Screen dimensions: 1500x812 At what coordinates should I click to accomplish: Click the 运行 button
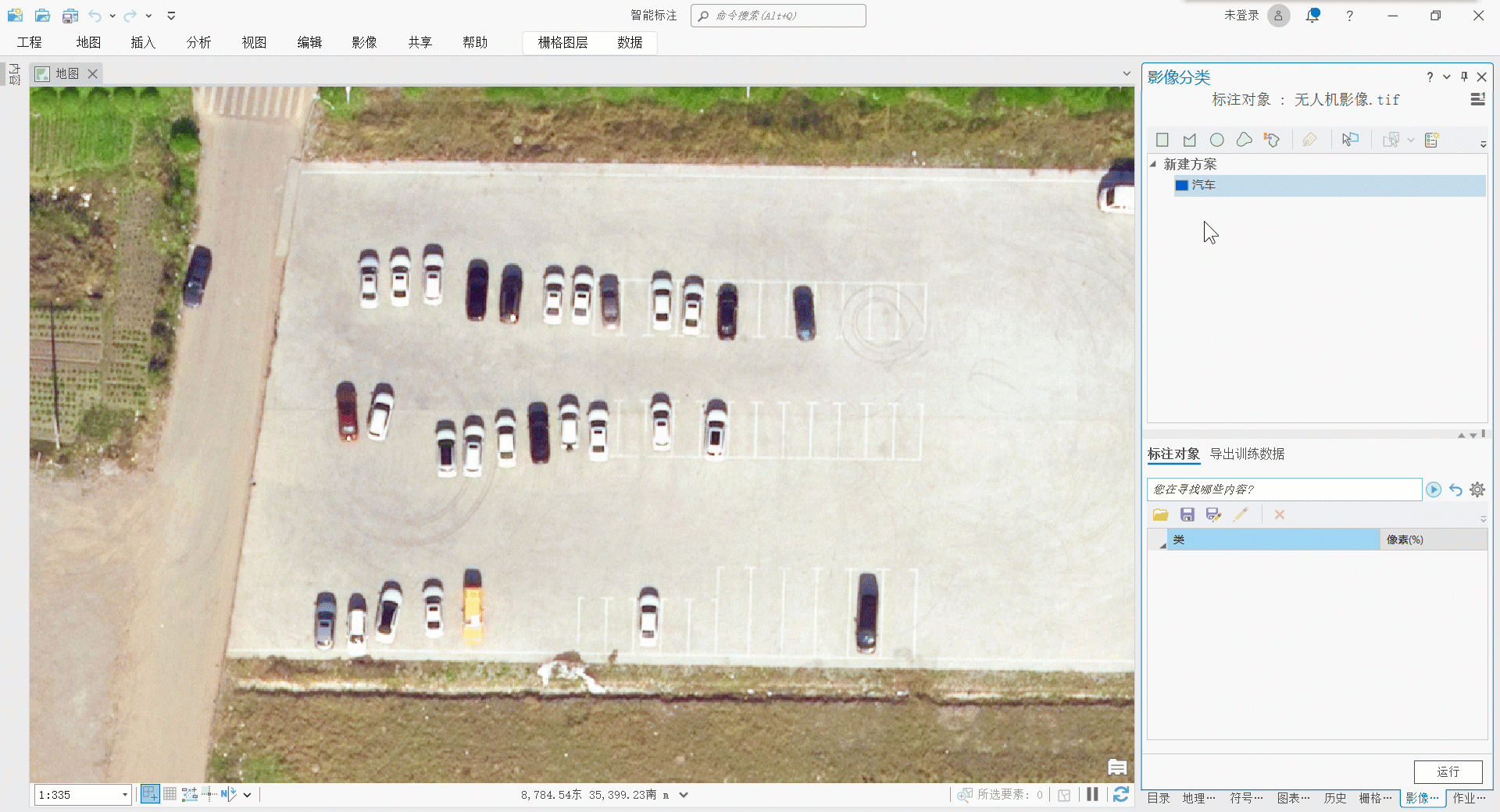(x=1448, y=771)
